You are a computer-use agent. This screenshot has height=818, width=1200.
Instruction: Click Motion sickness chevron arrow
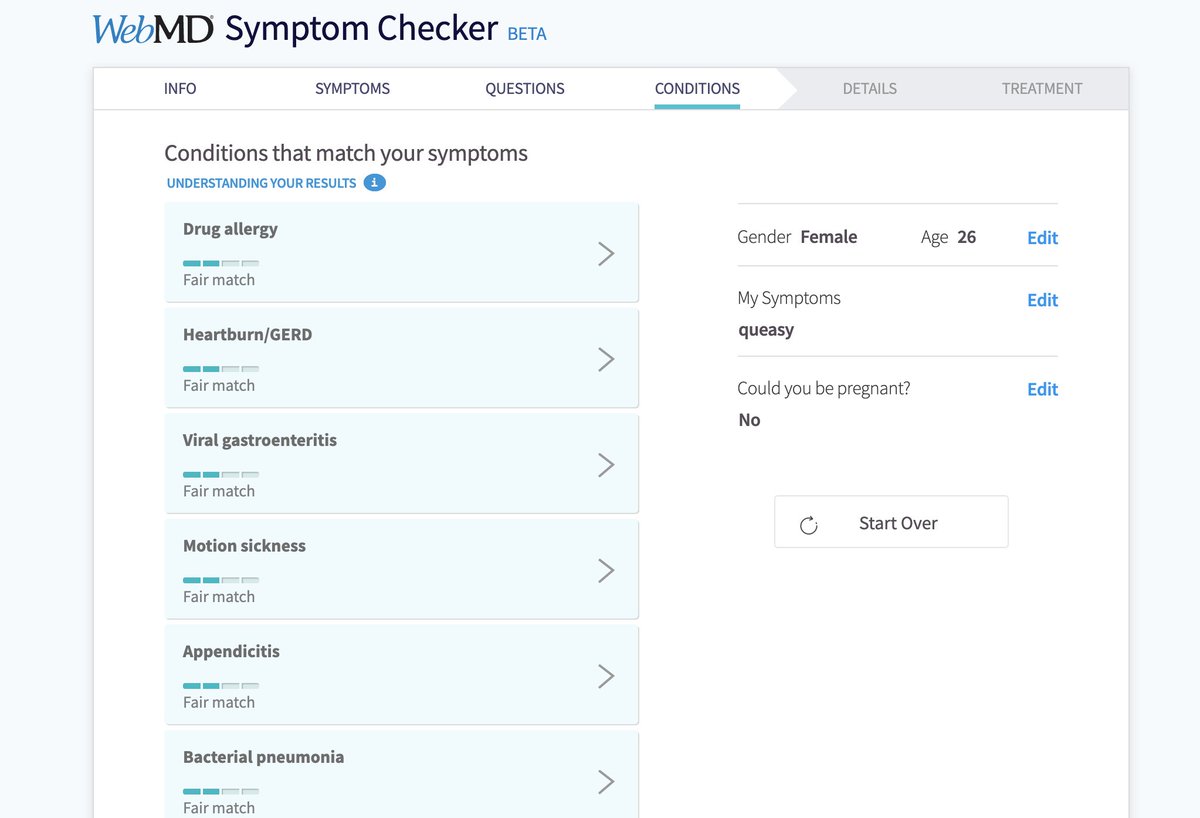point(606,571)
